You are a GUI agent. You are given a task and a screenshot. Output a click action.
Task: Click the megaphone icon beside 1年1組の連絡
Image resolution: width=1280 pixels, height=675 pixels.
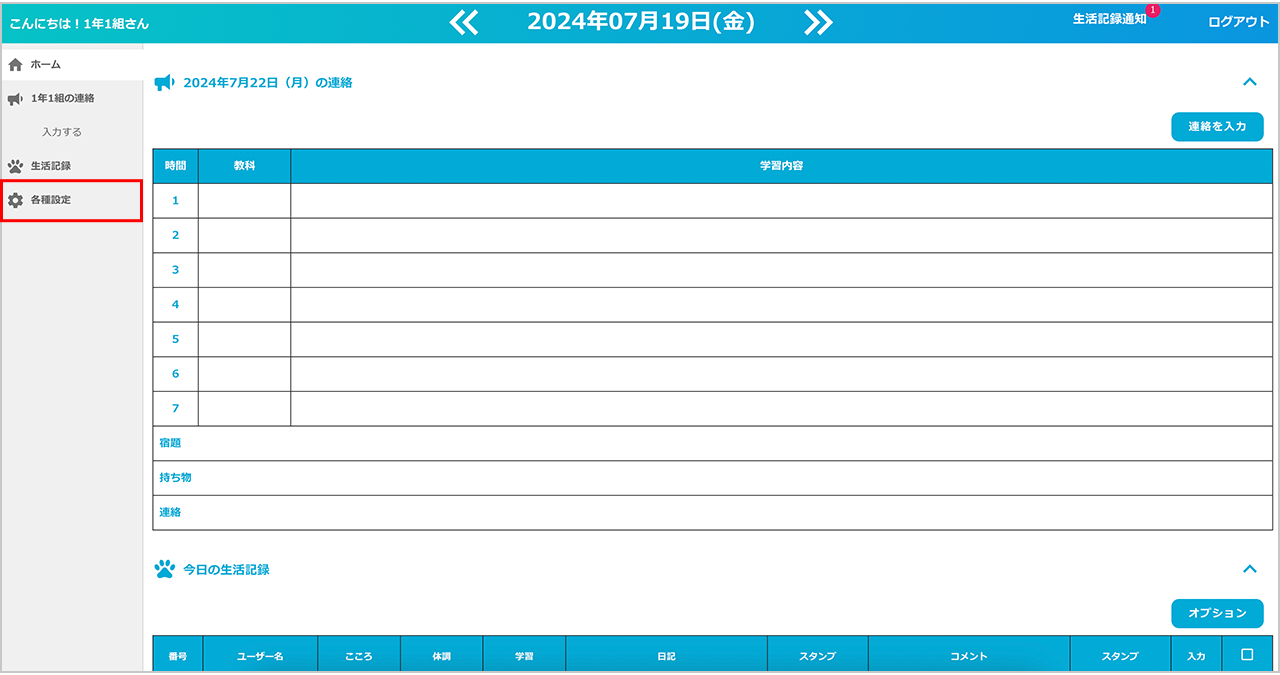coord(15,98)
